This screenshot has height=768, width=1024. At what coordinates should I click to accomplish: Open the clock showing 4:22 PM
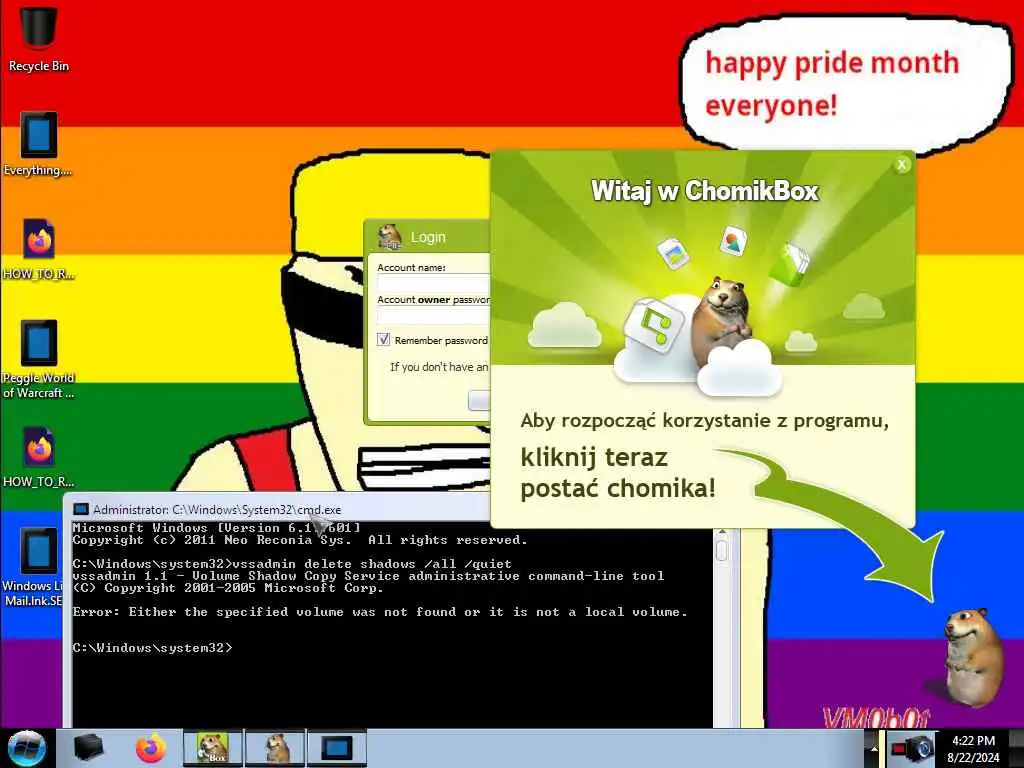click(974, 748)
